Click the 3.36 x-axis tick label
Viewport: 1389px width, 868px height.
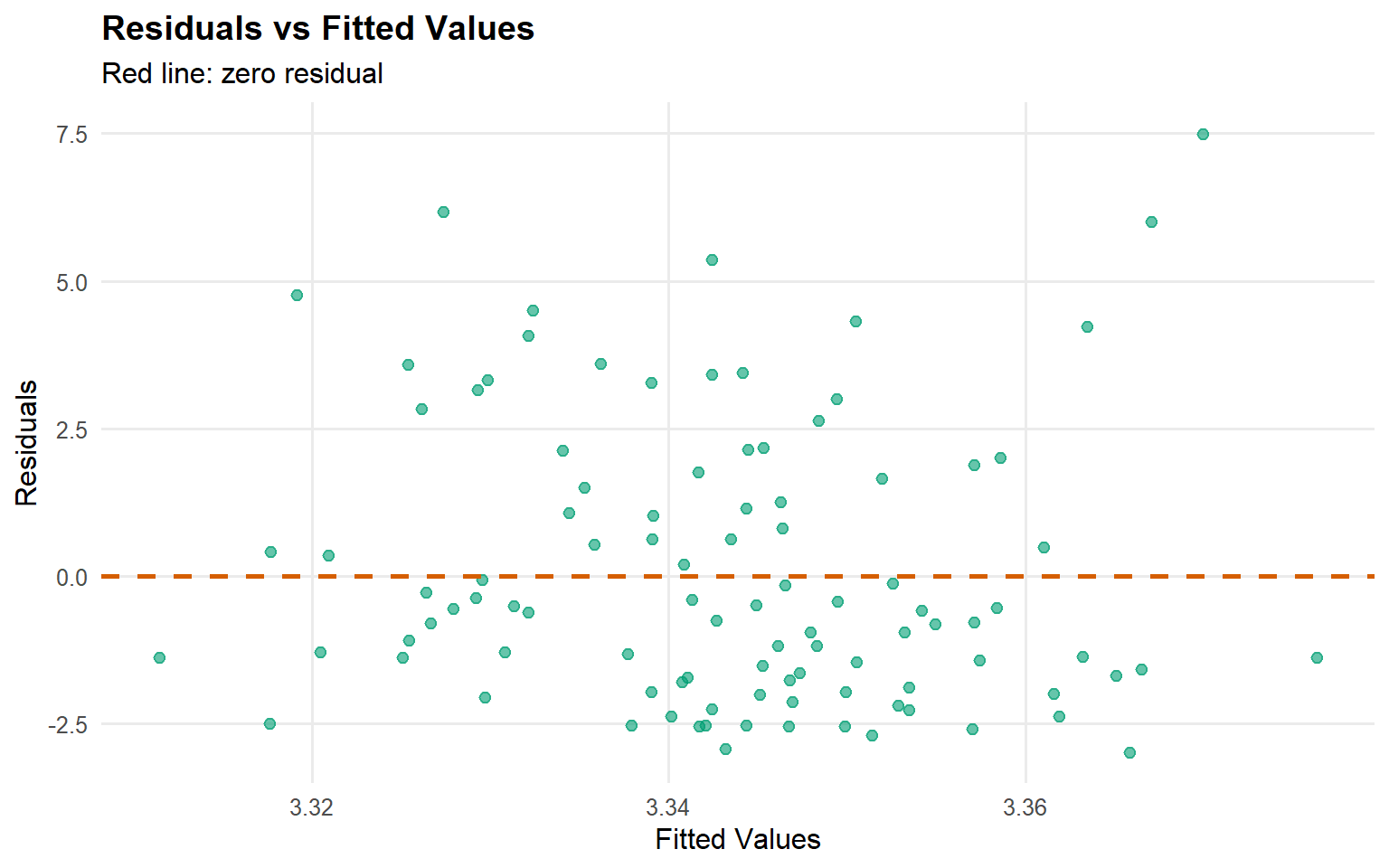[x=1025, y=807]
